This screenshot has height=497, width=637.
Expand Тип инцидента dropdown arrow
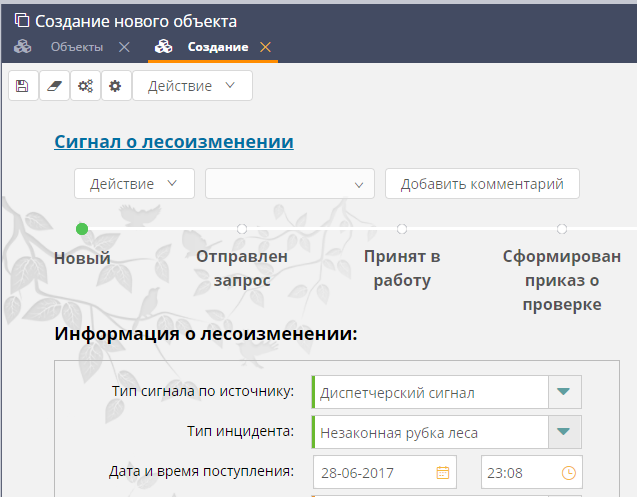(564, 432)
